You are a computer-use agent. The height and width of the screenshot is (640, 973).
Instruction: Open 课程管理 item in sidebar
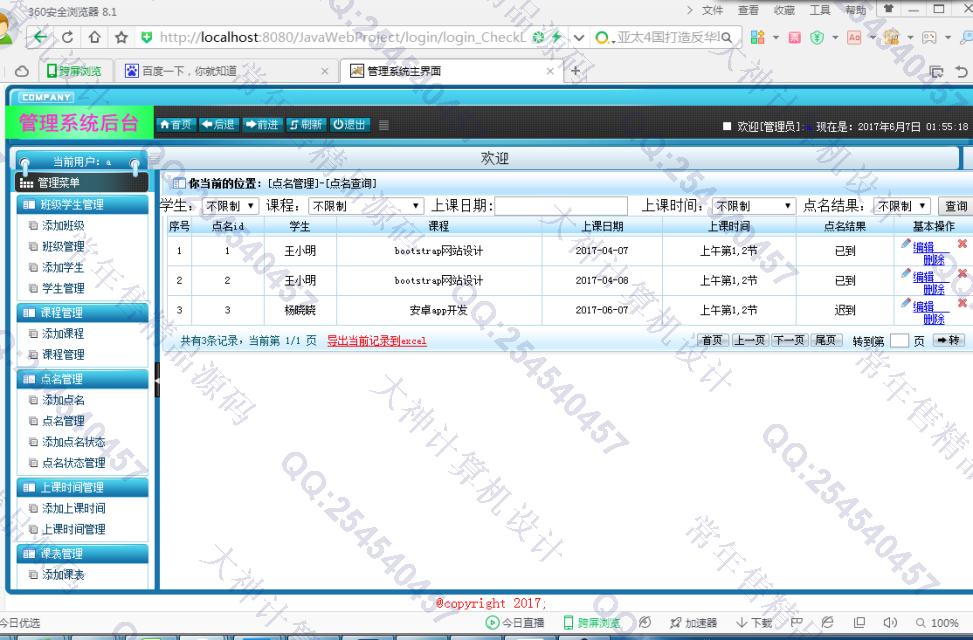(63, 354)
